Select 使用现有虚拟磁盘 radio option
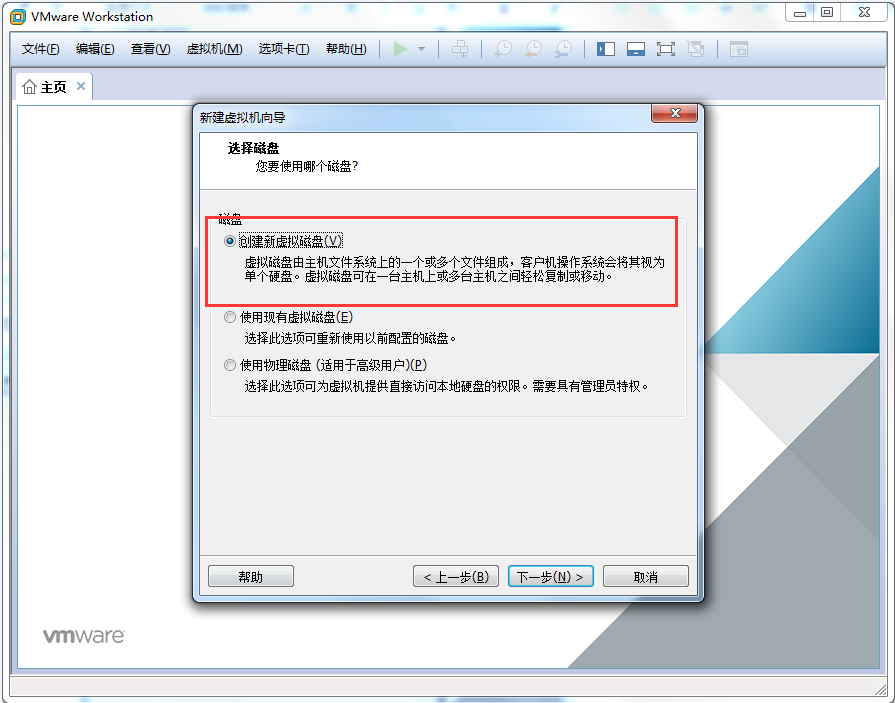 [x=231, y=317]
